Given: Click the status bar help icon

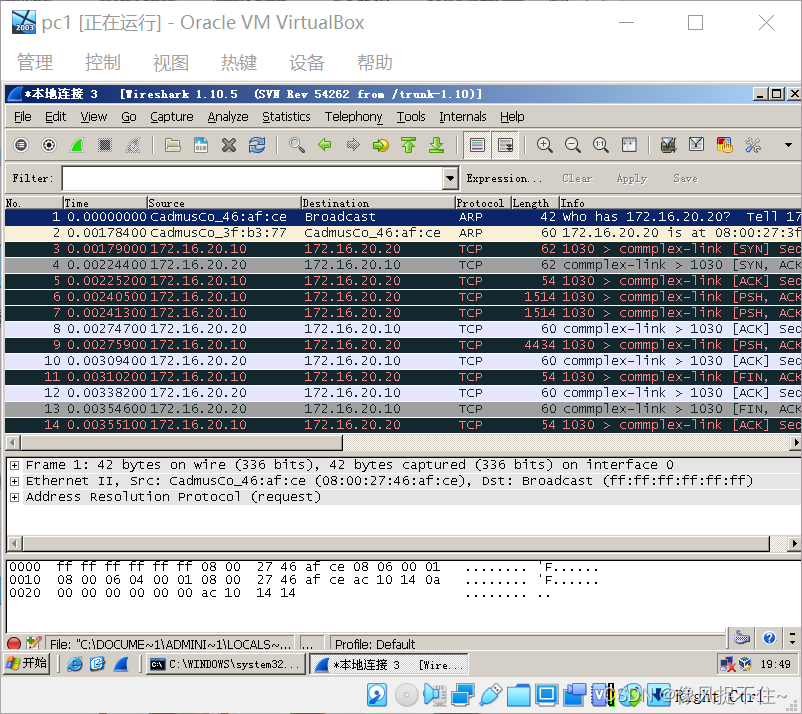Looking at the screenshot, I should tap(769, 638).
